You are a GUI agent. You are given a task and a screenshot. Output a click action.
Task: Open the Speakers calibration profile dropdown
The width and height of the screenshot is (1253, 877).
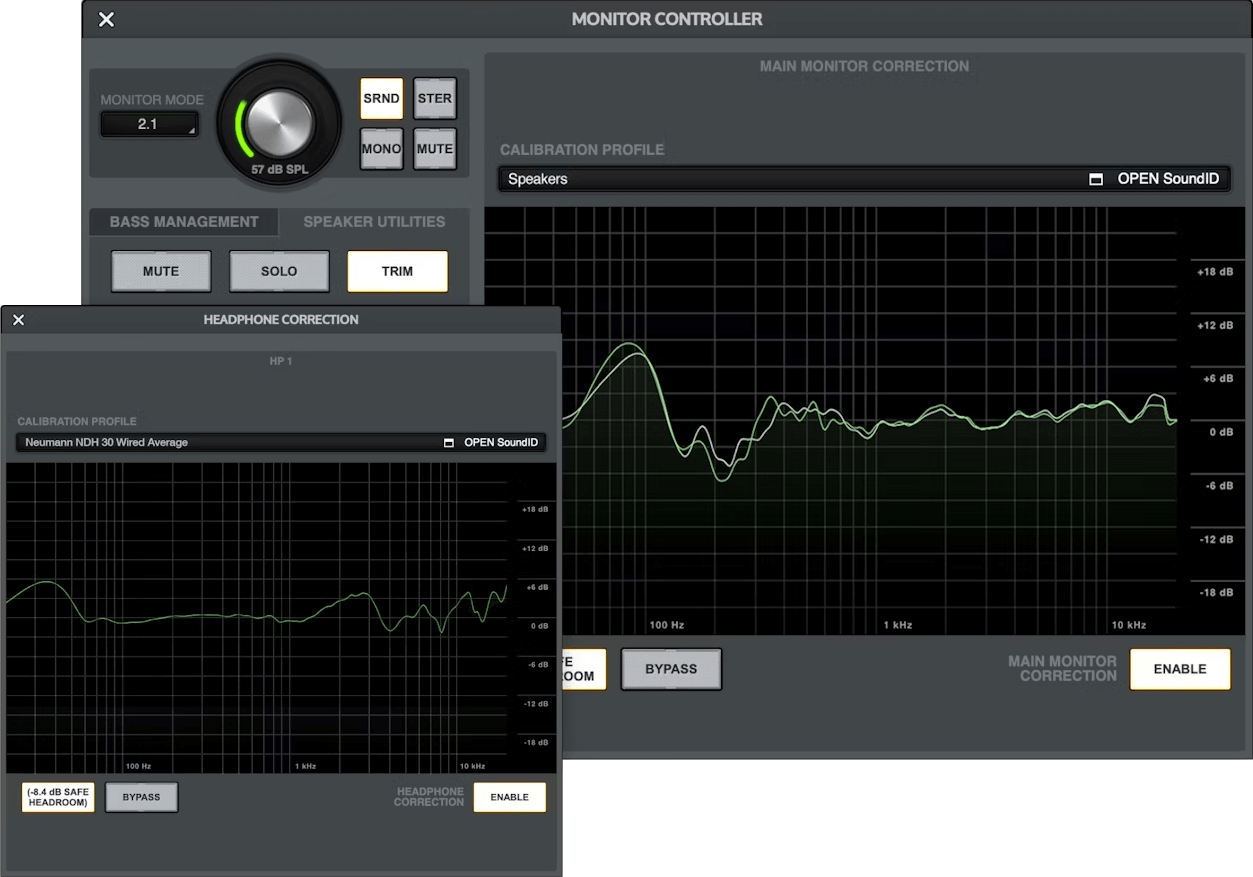pyautogui.click(x=700, y=178)
